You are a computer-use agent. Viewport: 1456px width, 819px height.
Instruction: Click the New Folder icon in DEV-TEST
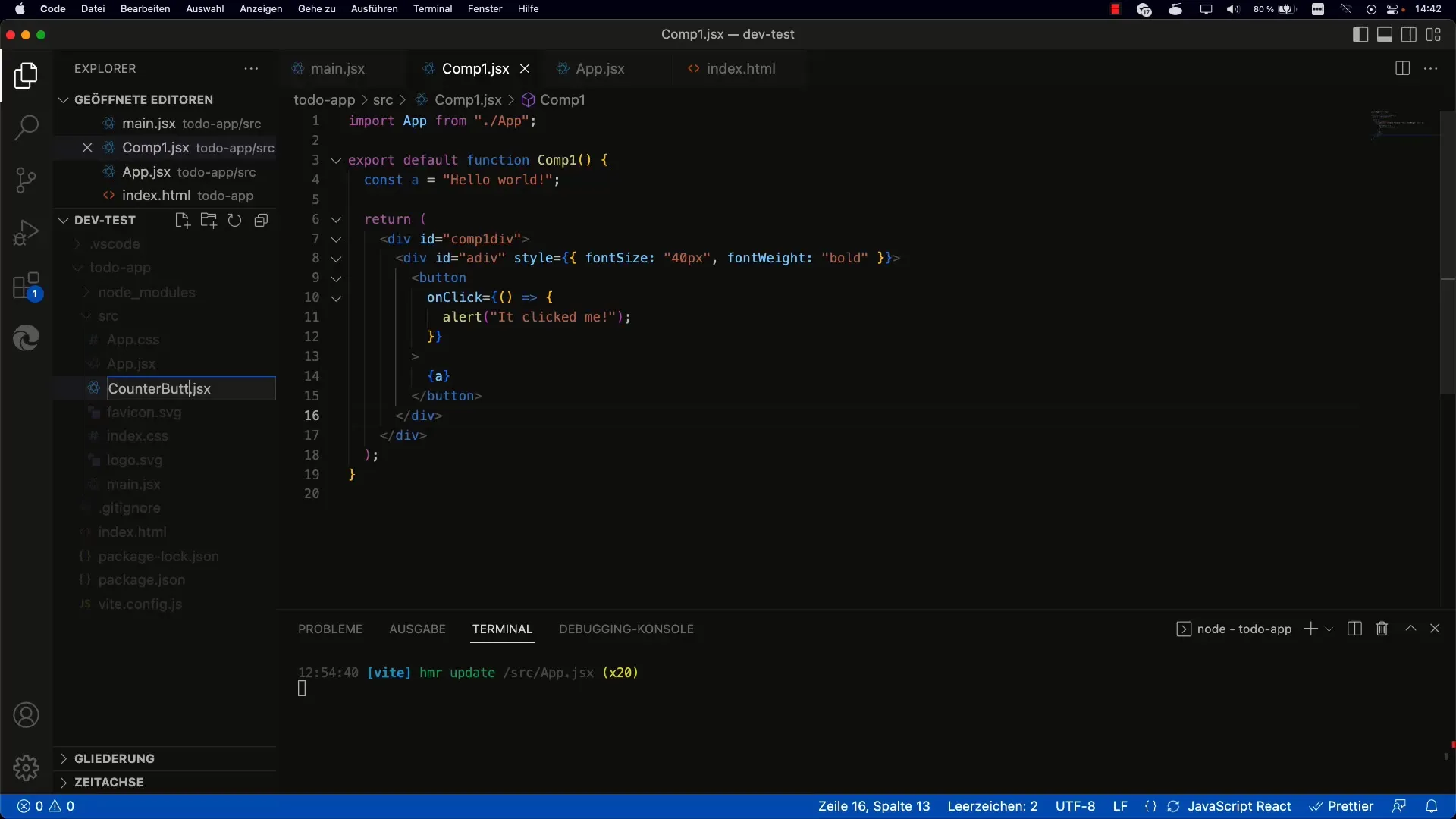209,221
